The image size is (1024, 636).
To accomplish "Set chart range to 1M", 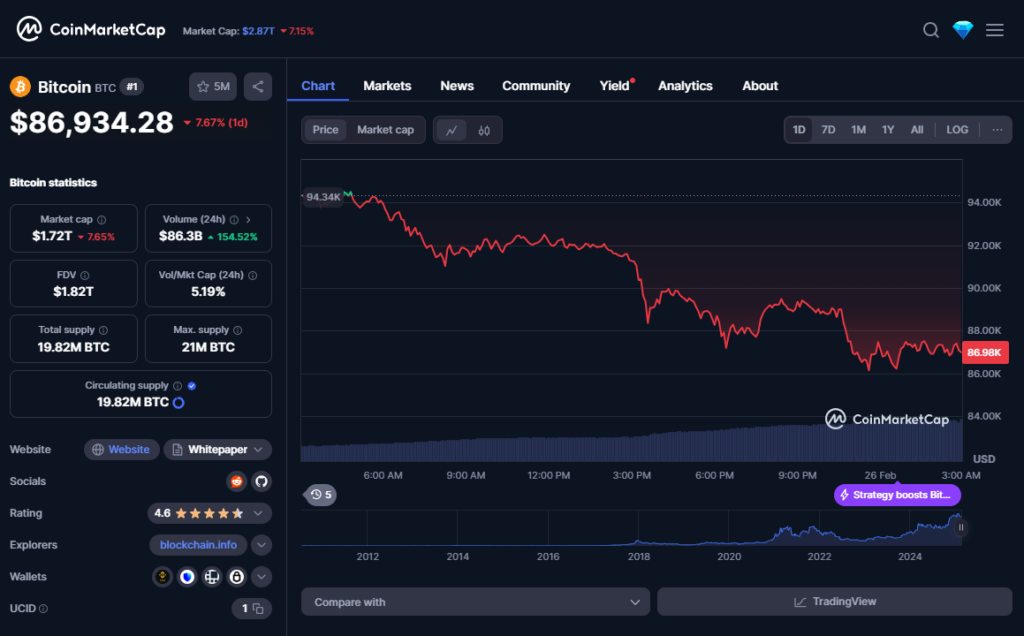I will point(858,130).
